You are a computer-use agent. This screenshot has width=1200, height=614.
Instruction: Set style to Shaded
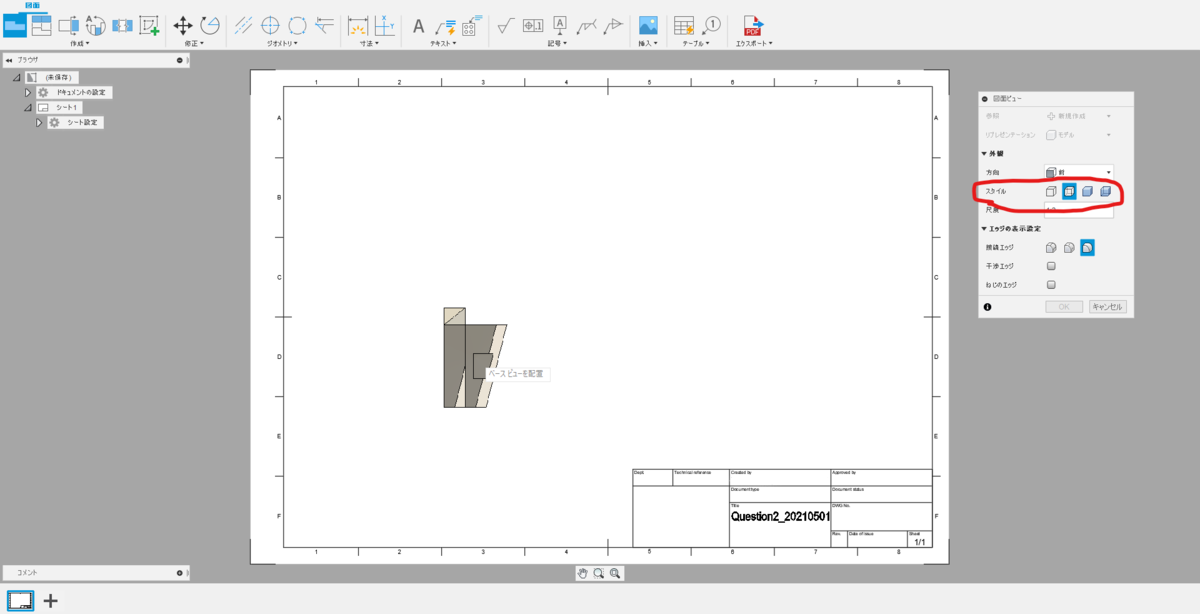[x=1087, y=191]
